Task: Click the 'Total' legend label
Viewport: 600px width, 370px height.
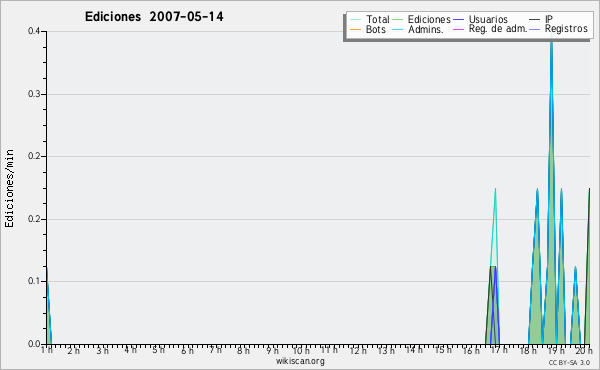Action: click(377, 19)
